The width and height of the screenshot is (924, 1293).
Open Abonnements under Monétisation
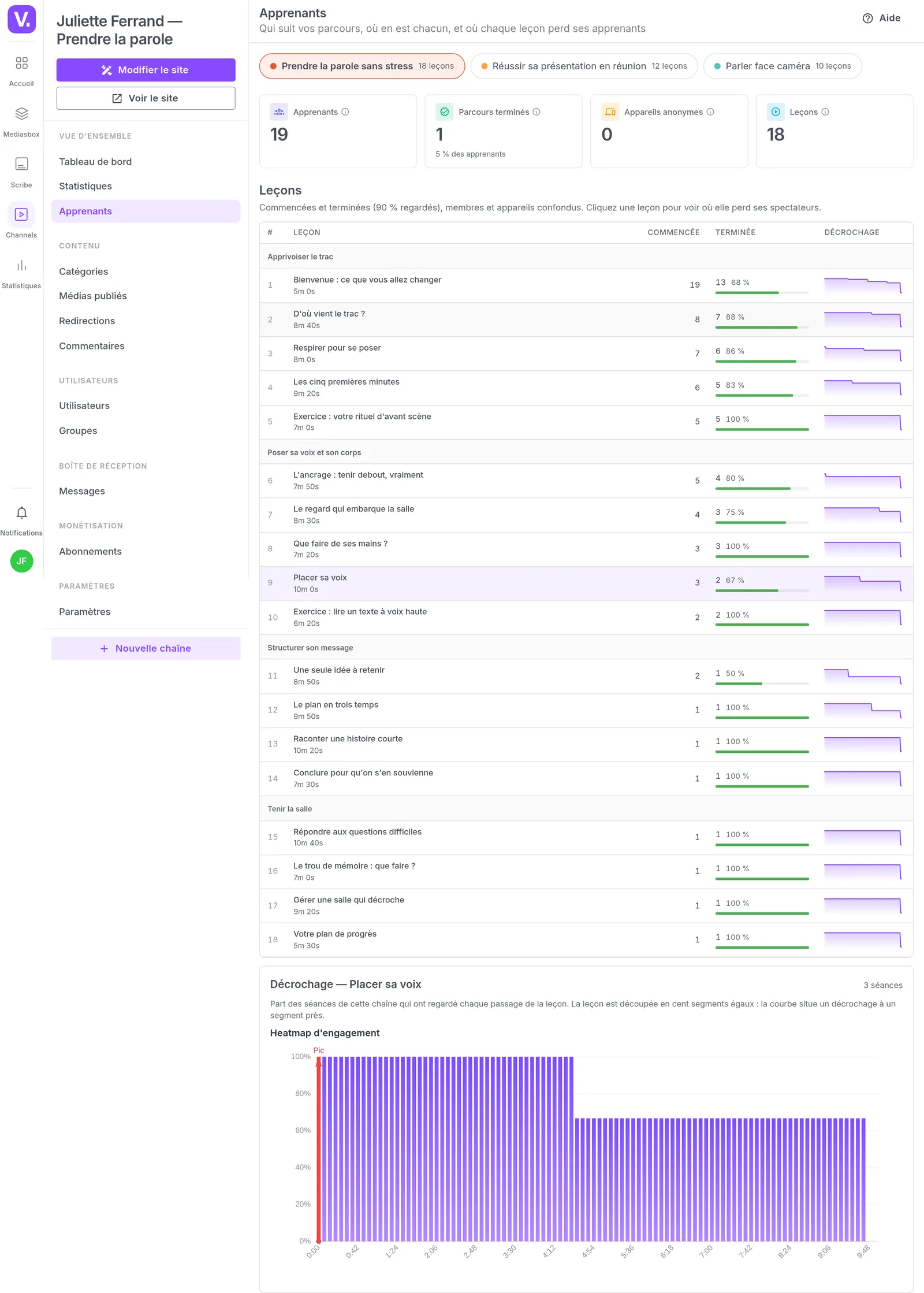[x=146, y=551]
